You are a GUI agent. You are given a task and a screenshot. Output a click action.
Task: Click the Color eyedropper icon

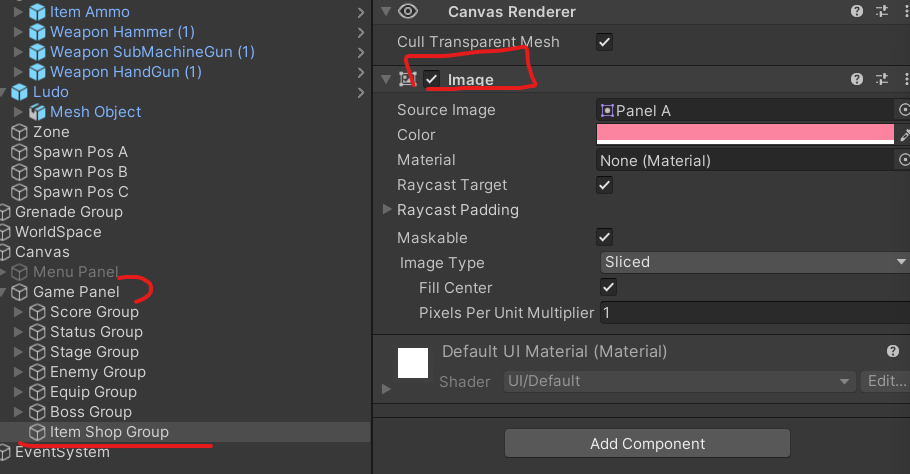coord(904,134)
